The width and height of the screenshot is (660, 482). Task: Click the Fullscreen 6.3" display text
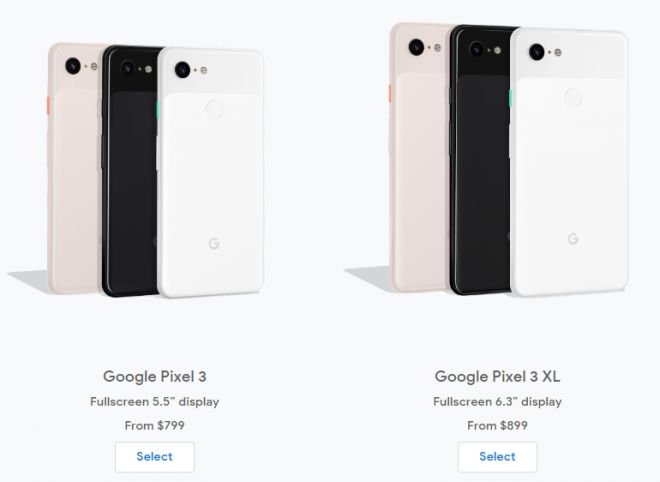pyautogui.click(x=497, y=402)
